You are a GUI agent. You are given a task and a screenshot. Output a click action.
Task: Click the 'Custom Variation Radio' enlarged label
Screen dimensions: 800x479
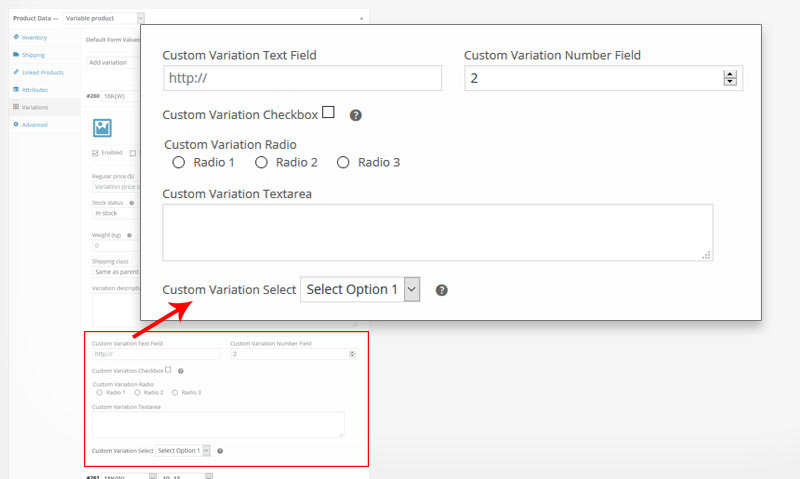(230, 144)
